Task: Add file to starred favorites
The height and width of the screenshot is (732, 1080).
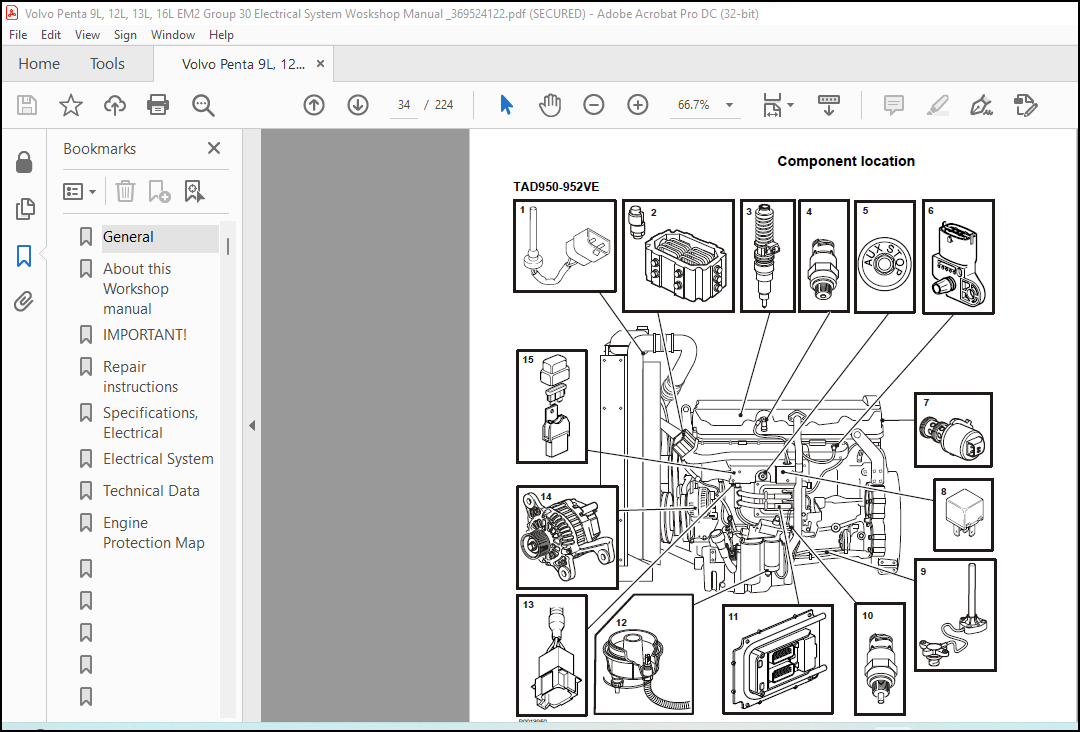Action: click(70, 105)
